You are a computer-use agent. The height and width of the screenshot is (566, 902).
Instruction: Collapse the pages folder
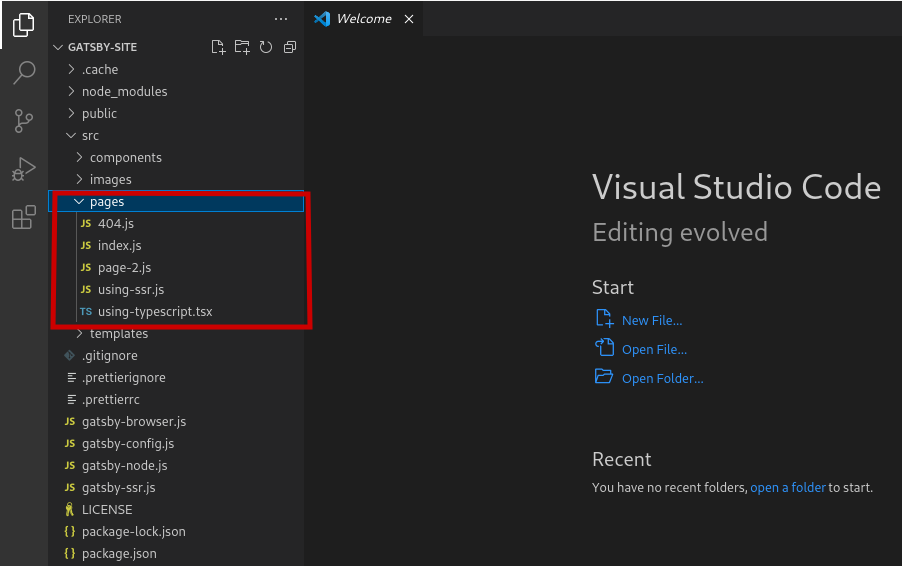click(106, 201)
